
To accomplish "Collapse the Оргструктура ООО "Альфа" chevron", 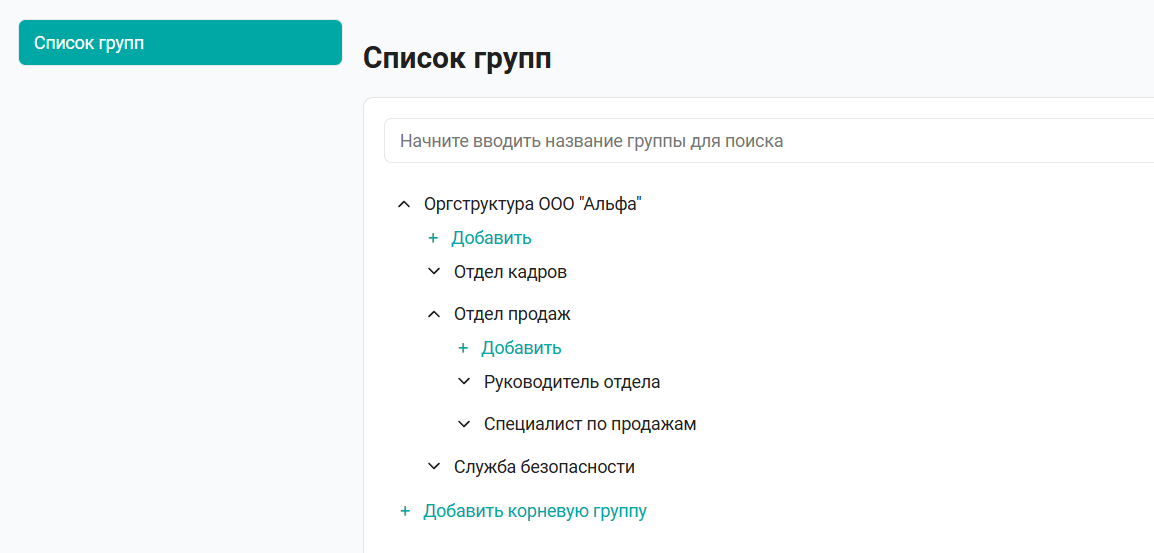I will 403,205.
